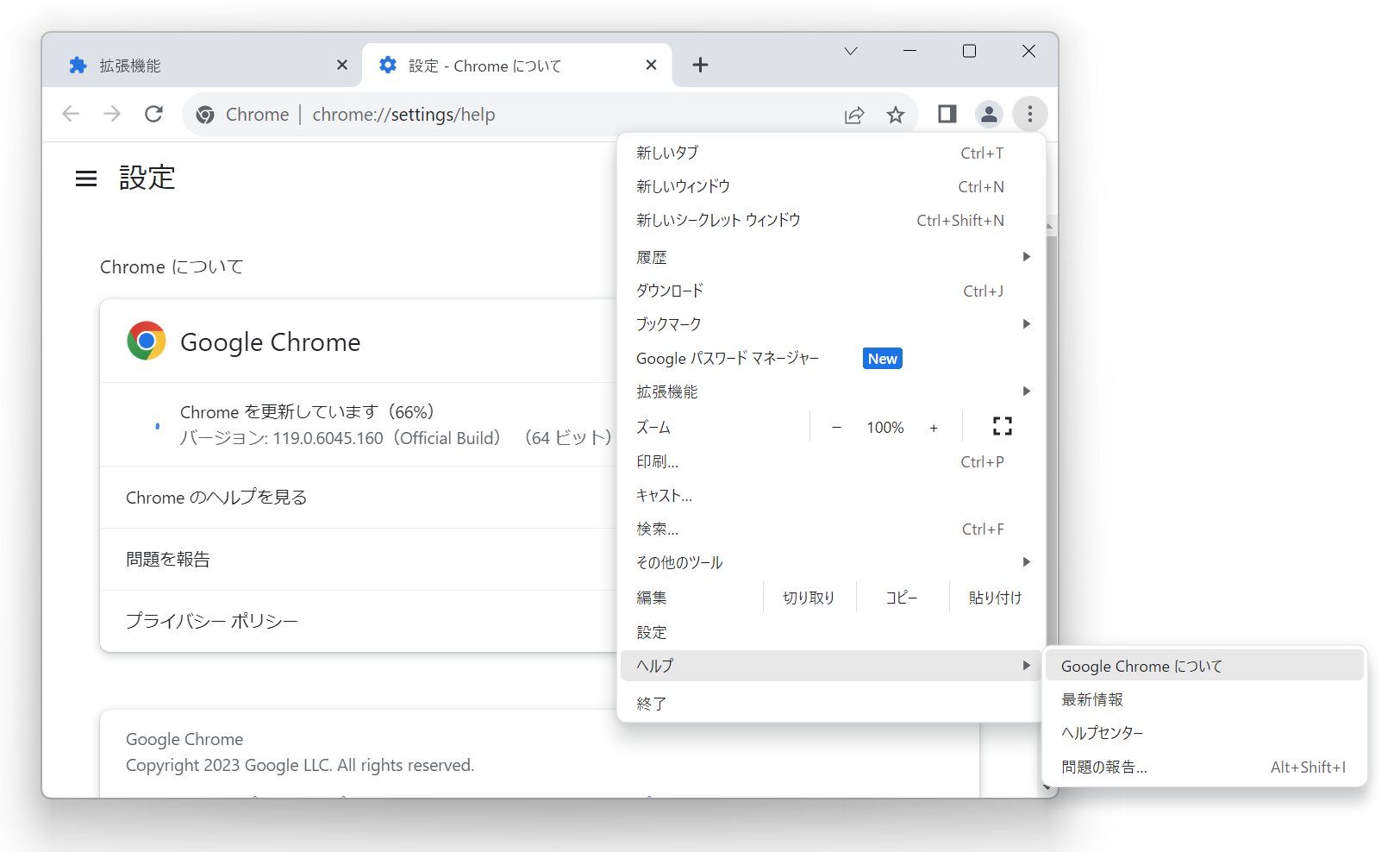
Task: Enter full screen via the zoom row icon
Action: tap(1002, 426)
